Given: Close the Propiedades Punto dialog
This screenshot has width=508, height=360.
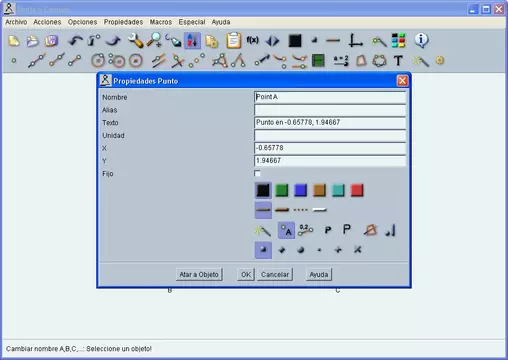Looking at the screenshot, I should click(402, 81).
